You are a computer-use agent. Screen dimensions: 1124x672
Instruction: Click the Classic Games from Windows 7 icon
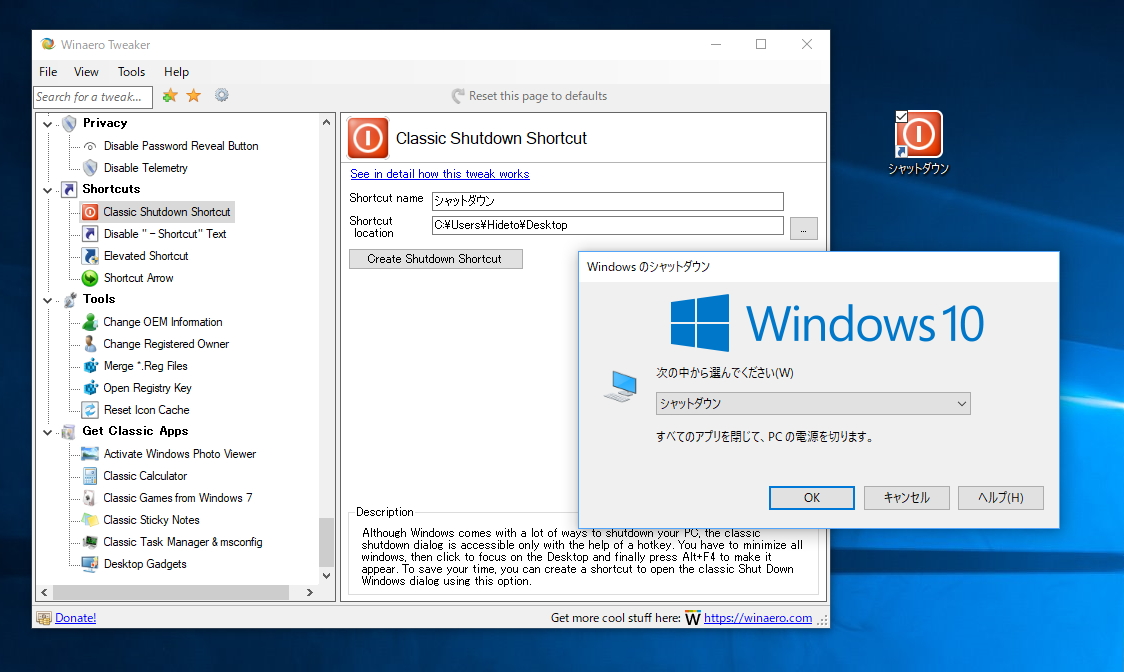(x=90, y=498)
